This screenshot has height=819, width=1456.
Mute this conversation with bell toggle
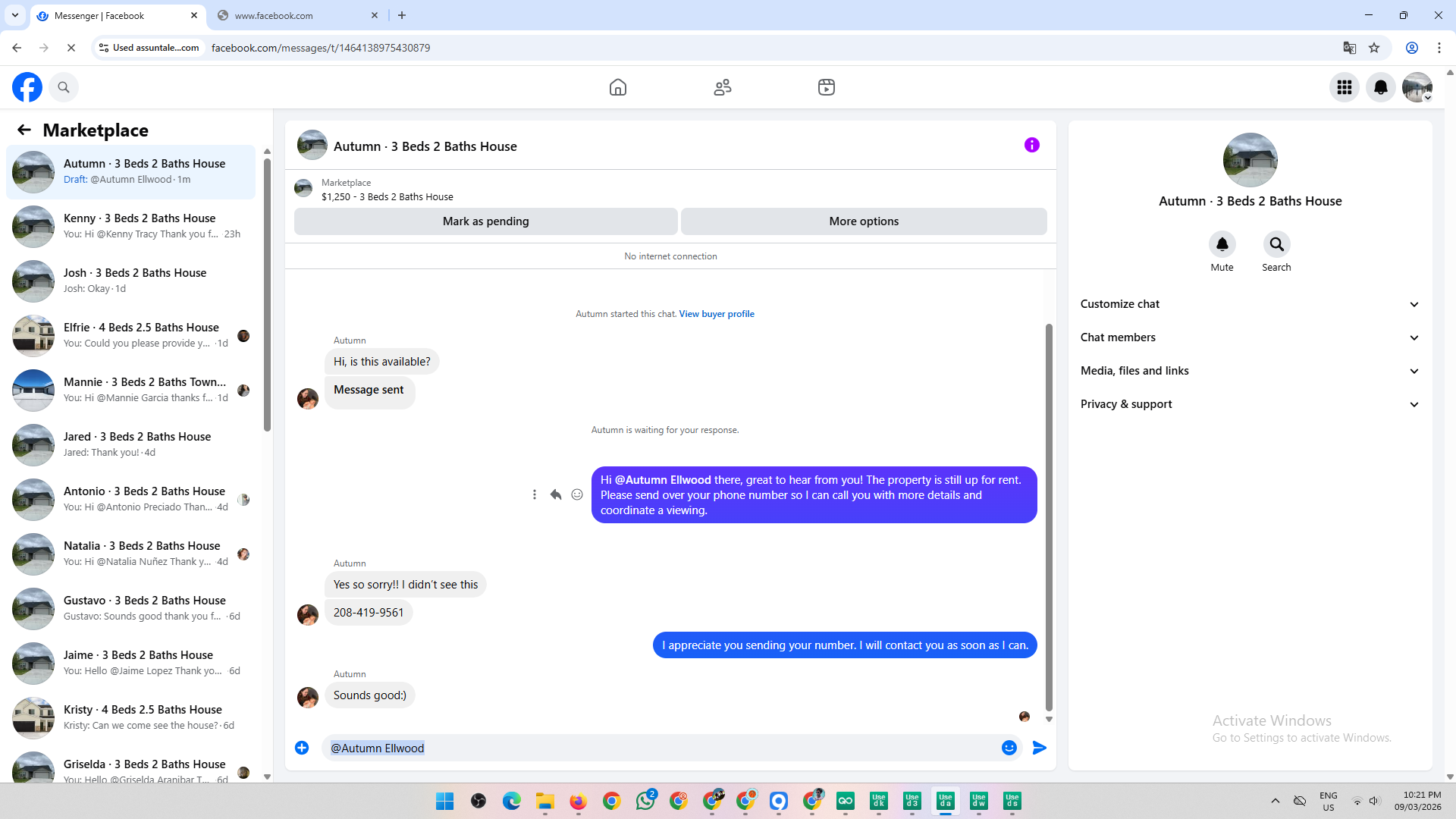(x=1222, y=244)
